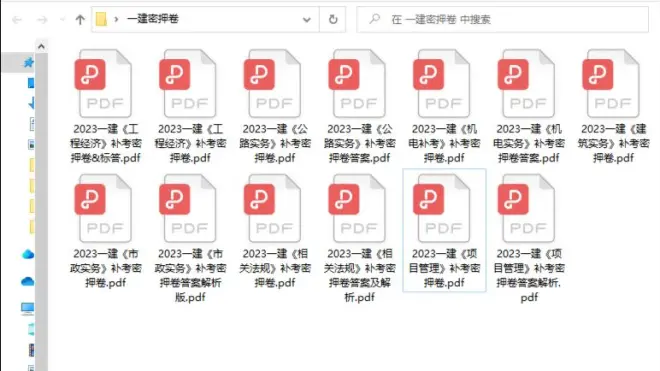Image resolution: width=660 pixels, height=371 pixels.
Task: Select 2023一建《机电实务》补考密押卷答案.pdf icon
Action: click(x=527, y=83)
